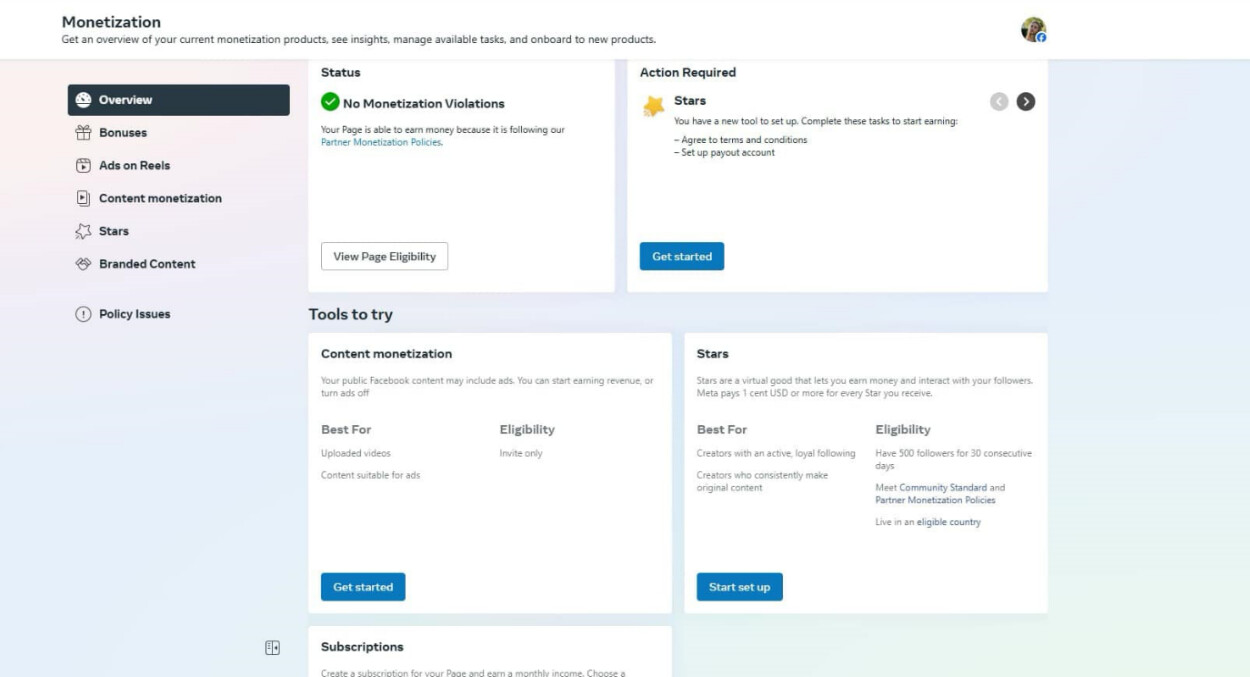Open the profile avatar menu
Viewport: 1250px width, 677px height.
[x=1033, y=30]
